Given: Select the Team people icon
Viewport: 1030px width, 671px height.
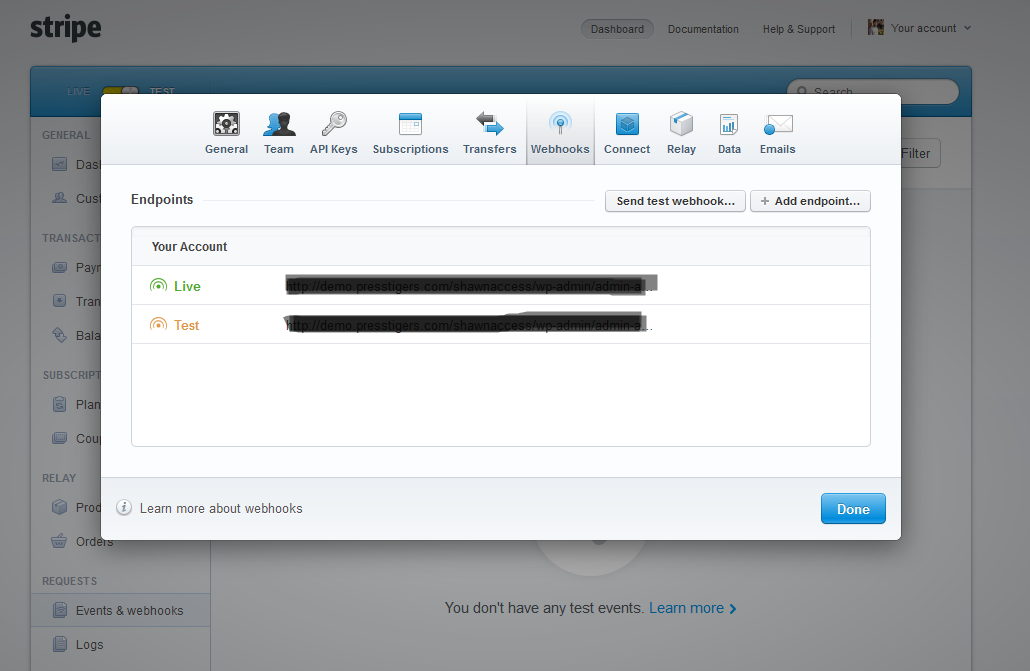Looking at the screenshot, I should (x=278, y=124).
